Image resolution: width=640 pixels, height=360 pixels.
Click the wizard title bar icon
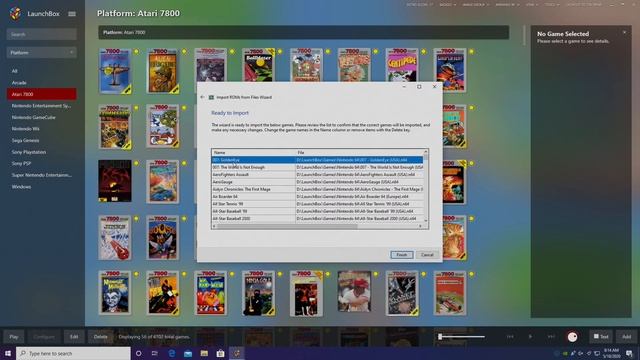point(211,97)
